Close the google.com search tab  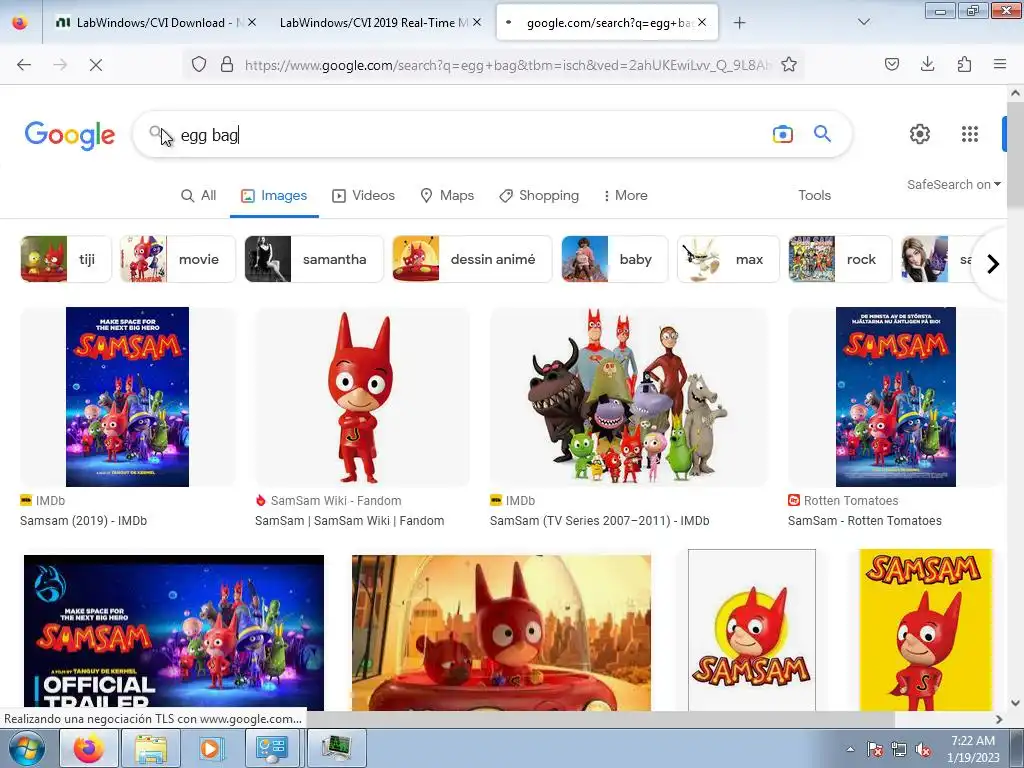701,22
